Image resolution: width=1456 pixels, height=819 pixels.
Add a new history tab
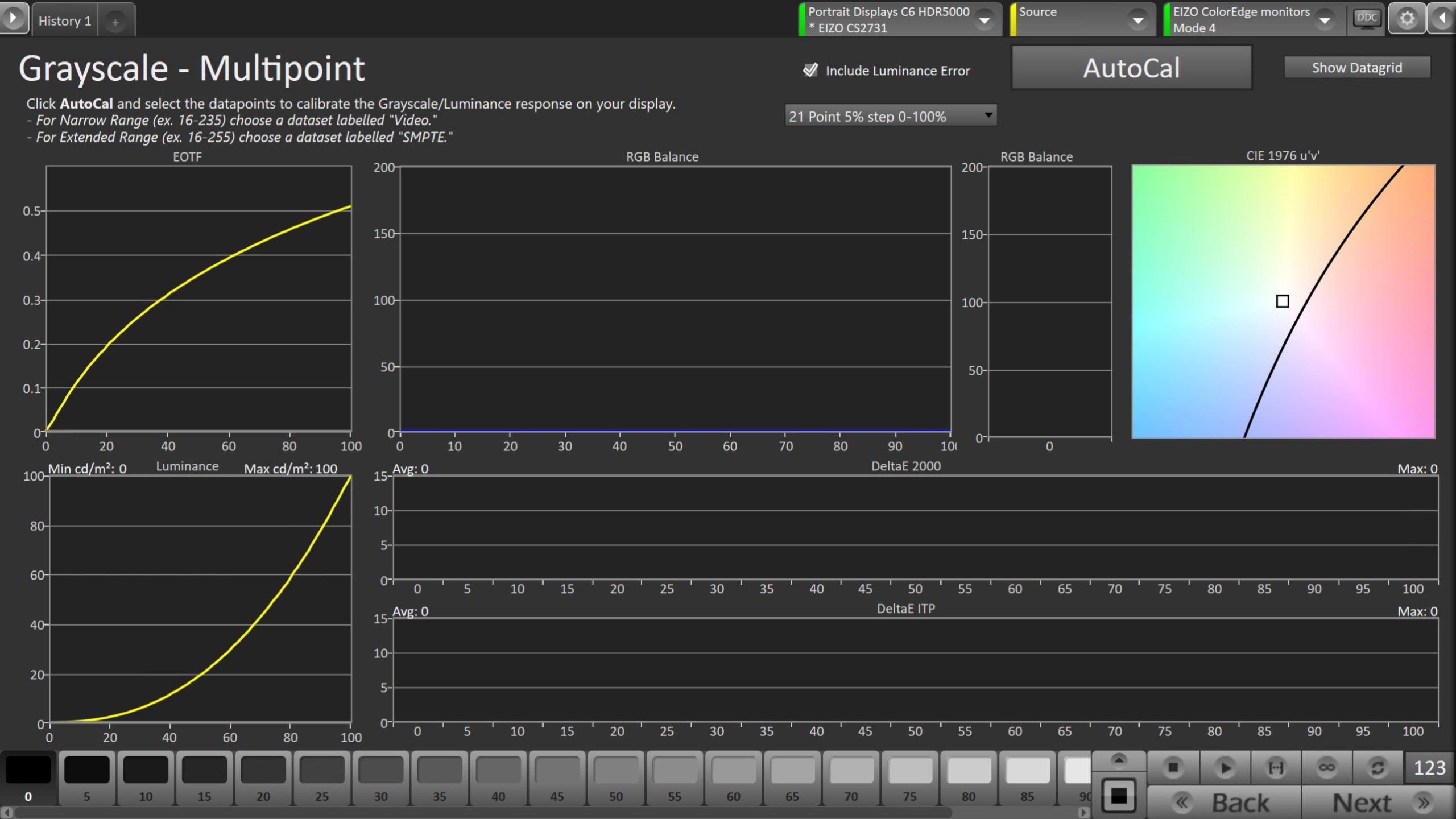tap(115, 22)
